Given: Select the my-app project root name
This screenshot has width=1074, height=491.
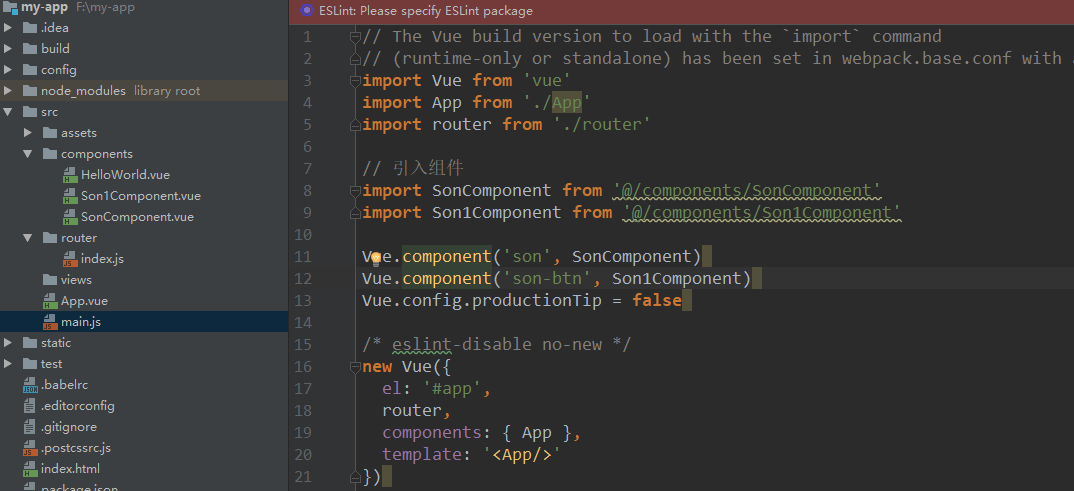Looking at the screenshot, I should pos(45,8).
